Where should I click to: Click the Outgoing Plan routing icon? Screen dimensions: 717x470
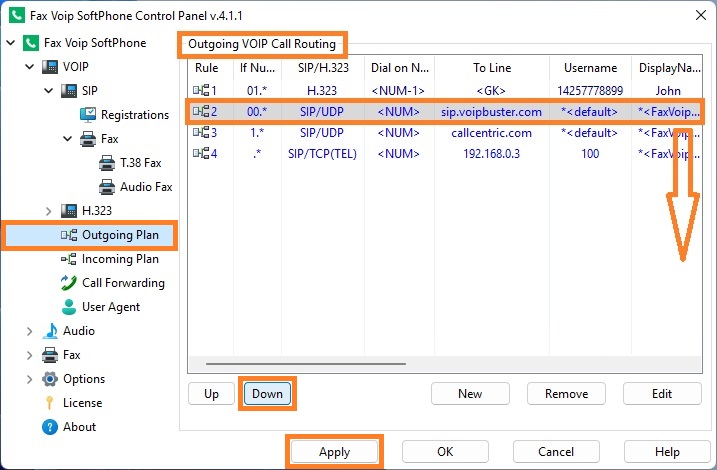click(x=69, y=235)
